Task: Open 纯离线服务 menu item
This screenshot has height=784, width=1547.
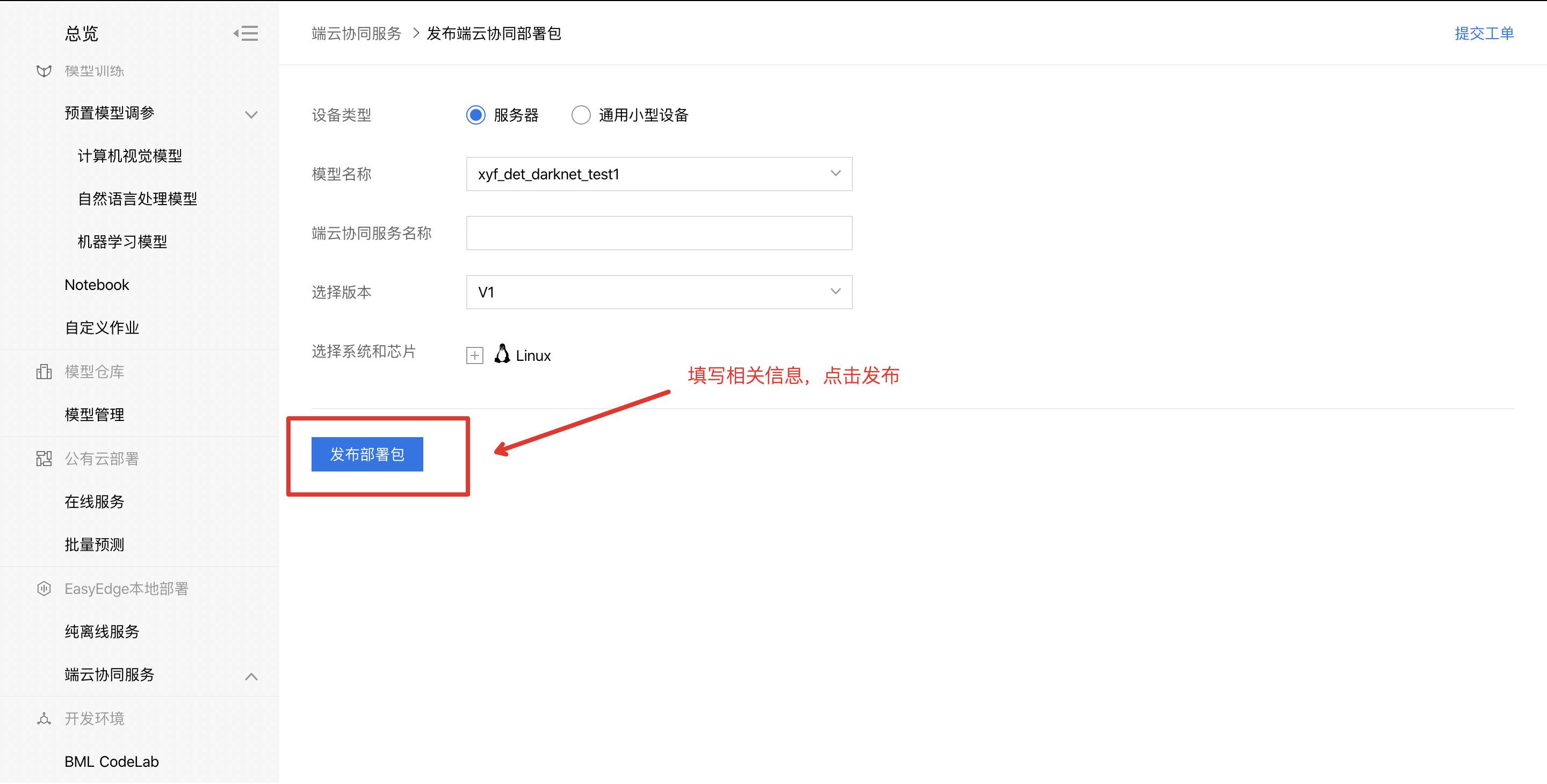Action: pyautogui.click(x=102, y=631)
